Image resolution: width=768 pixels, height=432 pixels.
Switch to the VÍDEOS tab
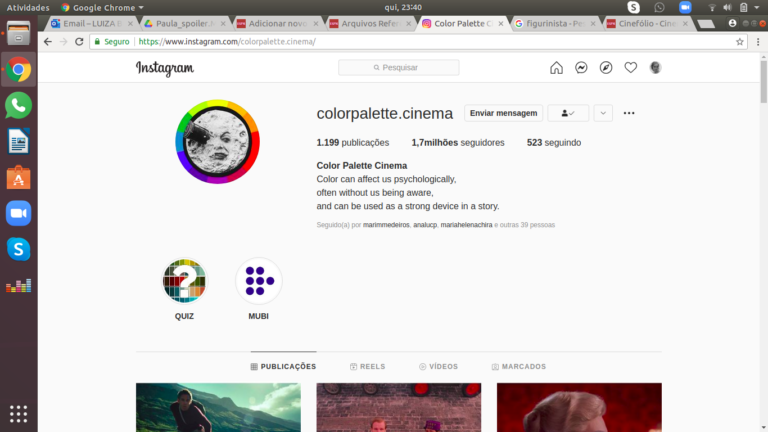[x=438, y=366]
